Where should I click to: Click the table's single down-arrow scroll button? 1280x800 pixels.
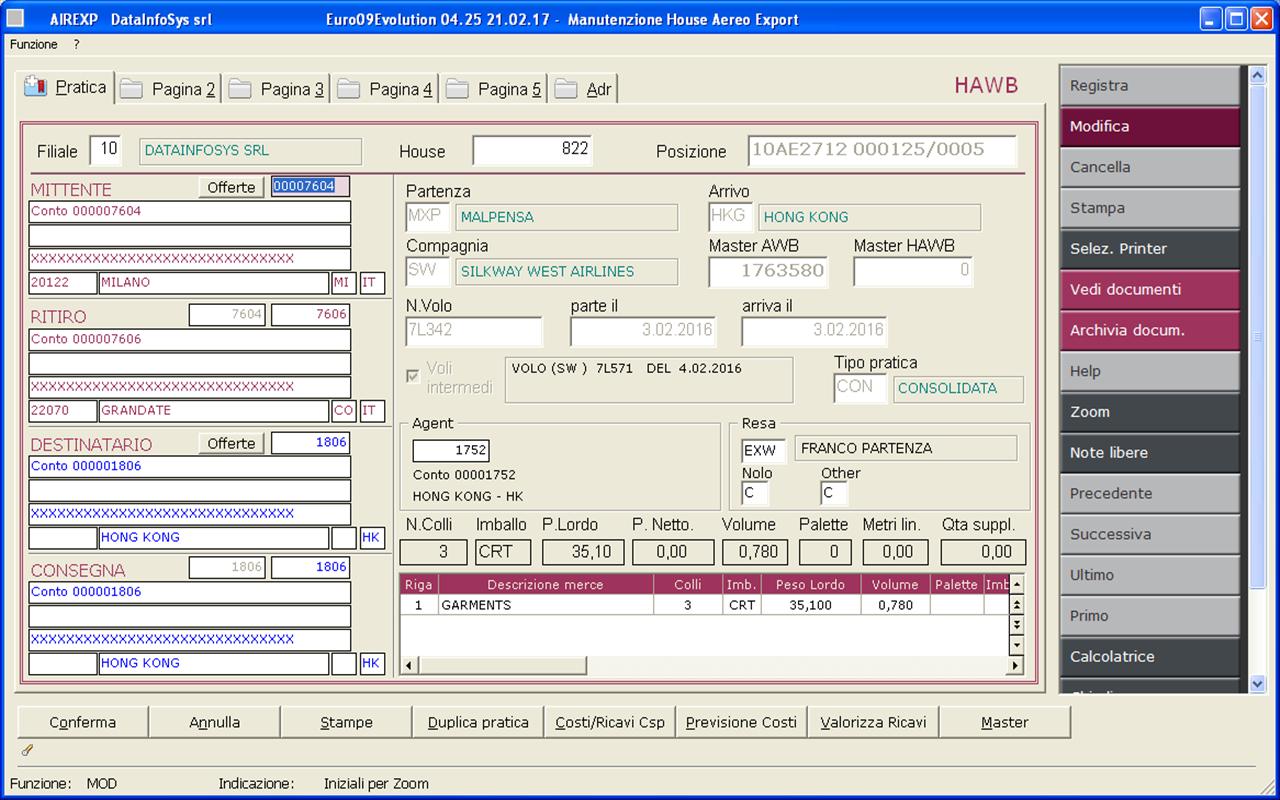(1017, 644)
